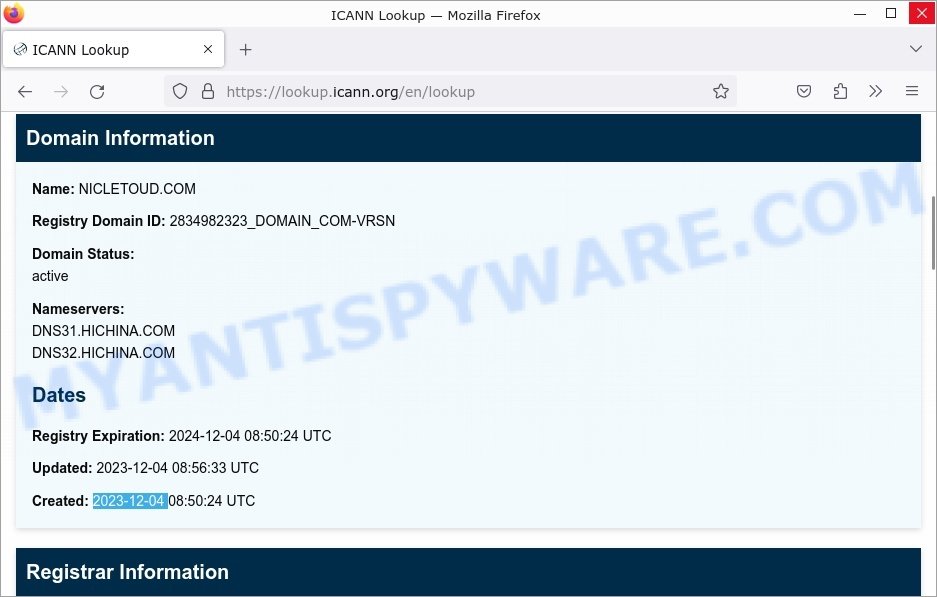The image size is (937, 597).
Task: Click nameserver DNS32.HICHINA.COM
Action: point(103,353)
